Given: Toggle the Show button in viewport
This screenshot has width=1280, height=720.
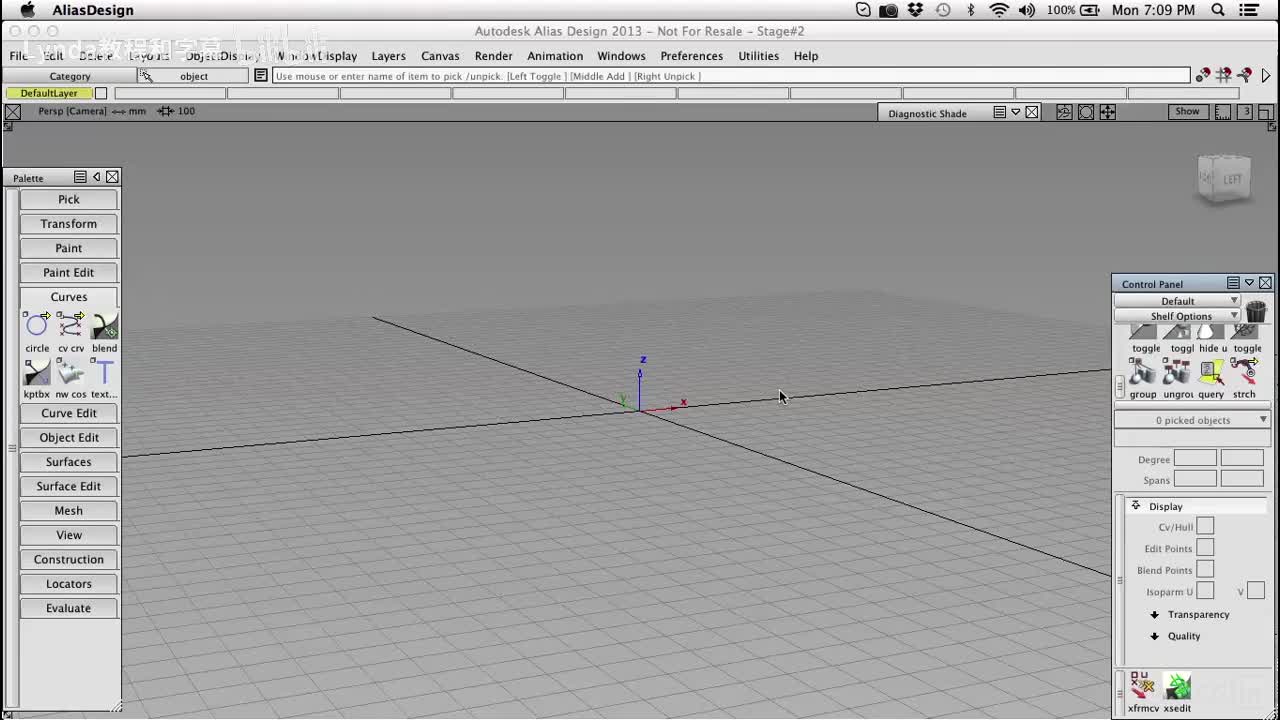Looking at the screenshot, I should [1187, 112].
